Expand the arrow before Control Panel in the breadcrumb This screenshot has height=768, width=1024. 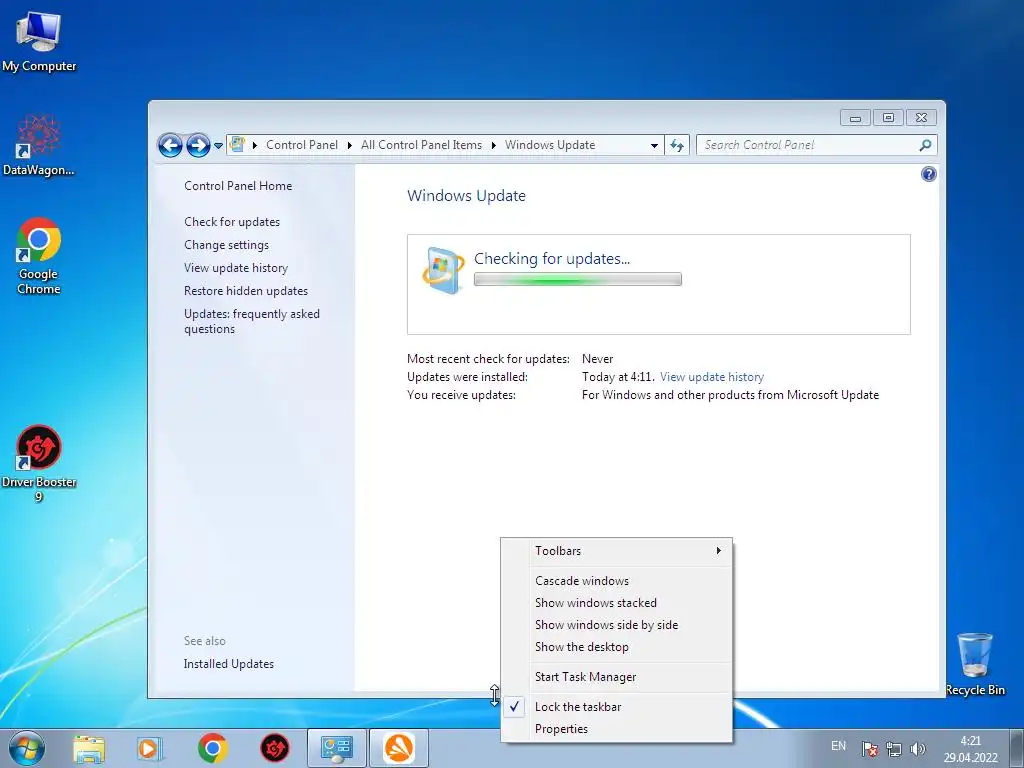tap(255, 145)
